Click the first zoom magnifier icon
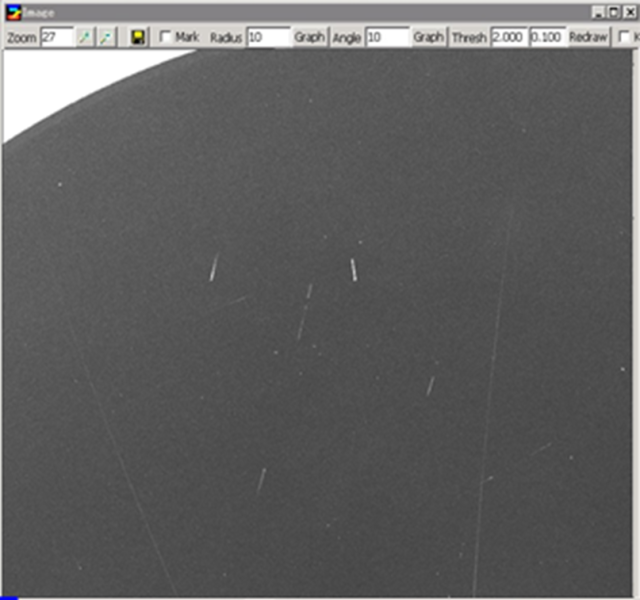This screenshot has width=640, height=600. coord(85,38)
